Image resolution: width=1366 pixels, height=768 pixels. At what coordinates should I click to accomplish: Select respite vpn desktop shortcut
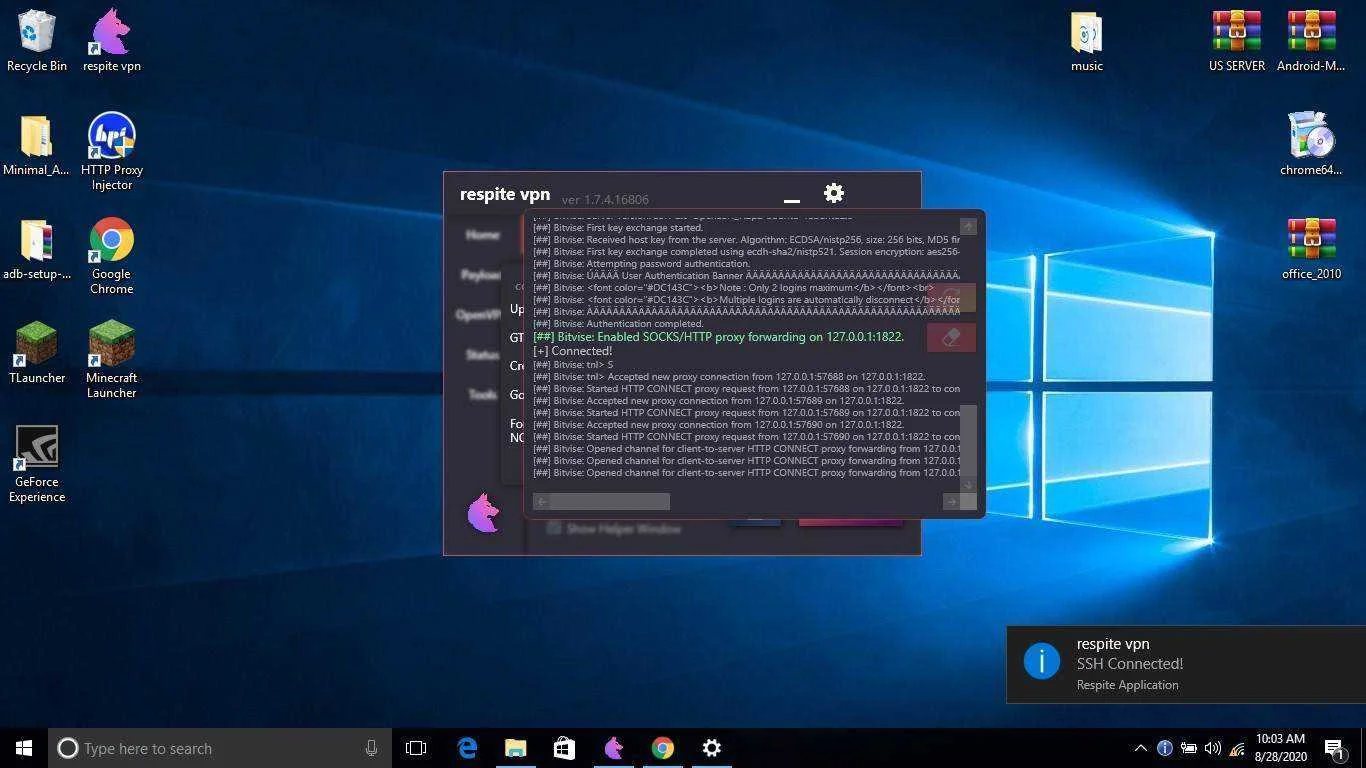coord(111,41)
